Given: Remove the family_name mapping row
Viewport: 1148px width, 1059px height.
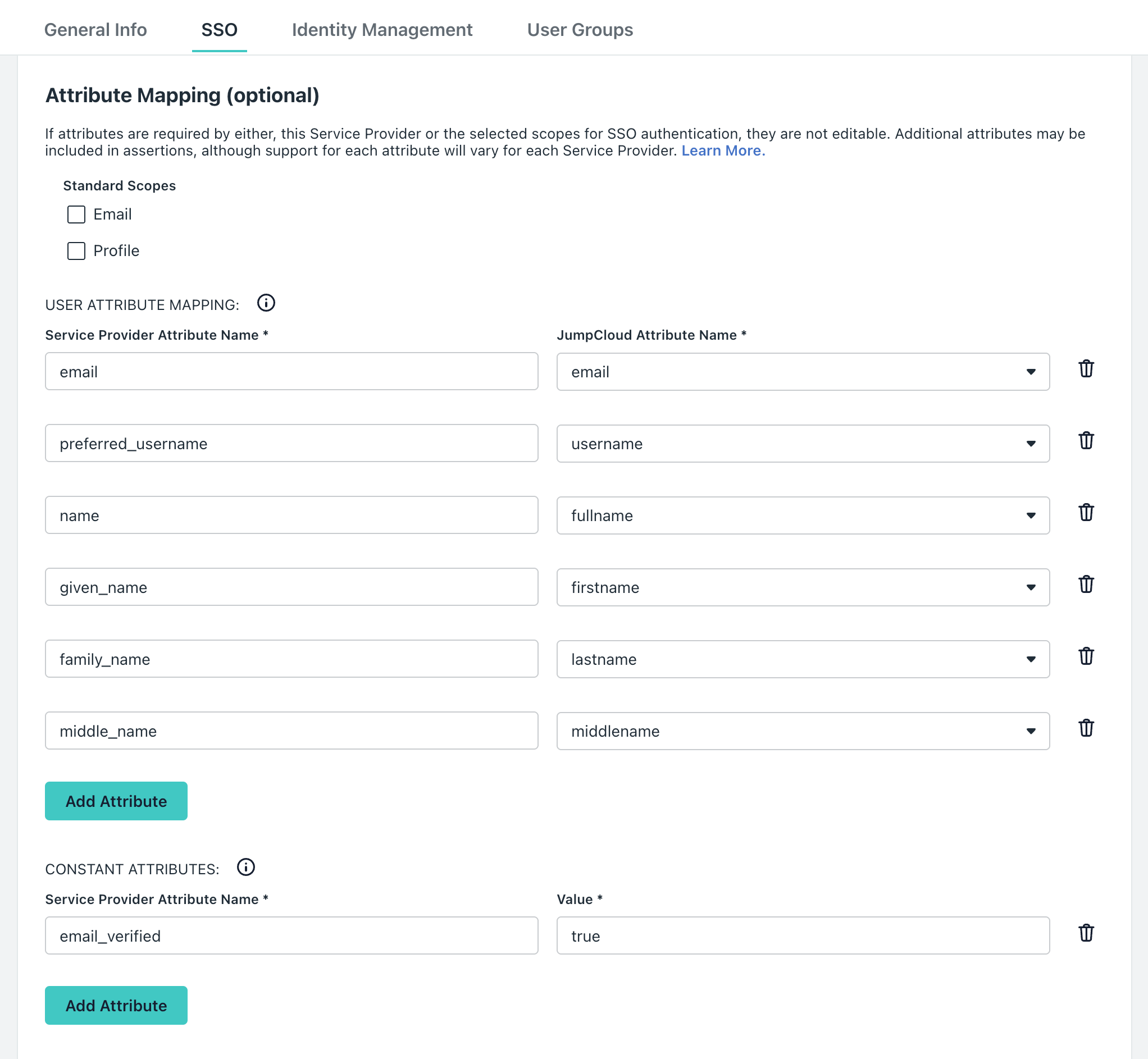Looking at the screenshot, I should click(x=1086, y=657).
